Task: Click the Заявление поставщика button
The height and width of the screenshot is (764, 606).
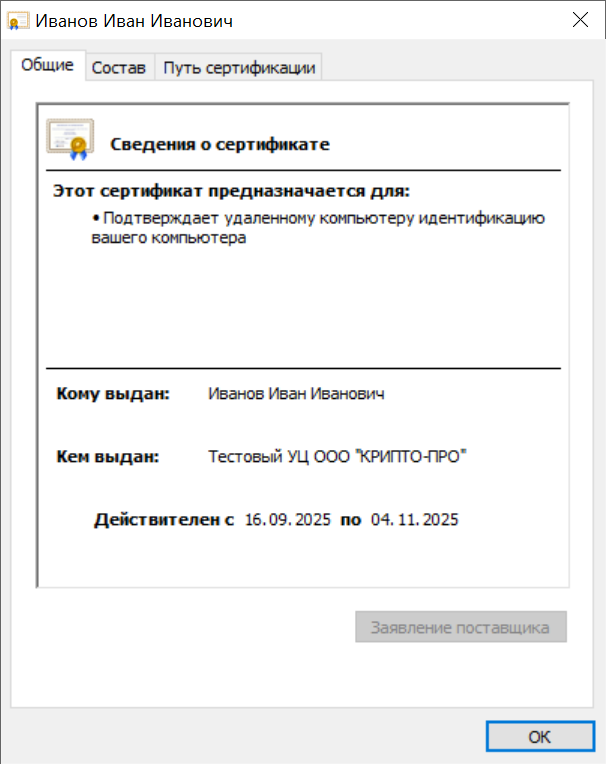Action: tap(460, 628)
